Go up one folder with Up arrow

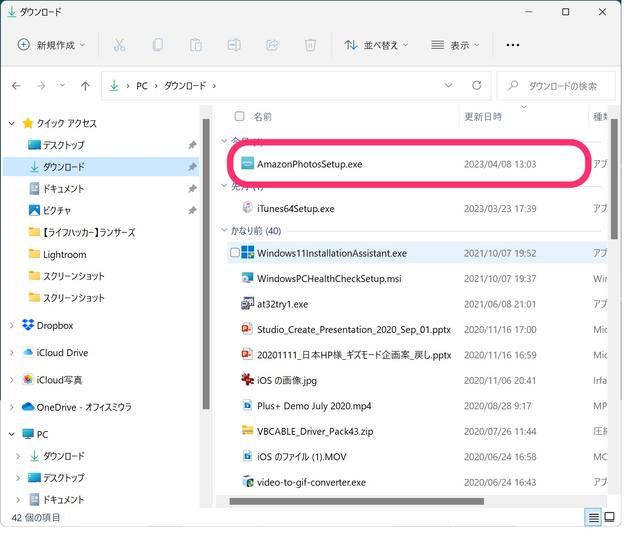click(x=86, y=86)
